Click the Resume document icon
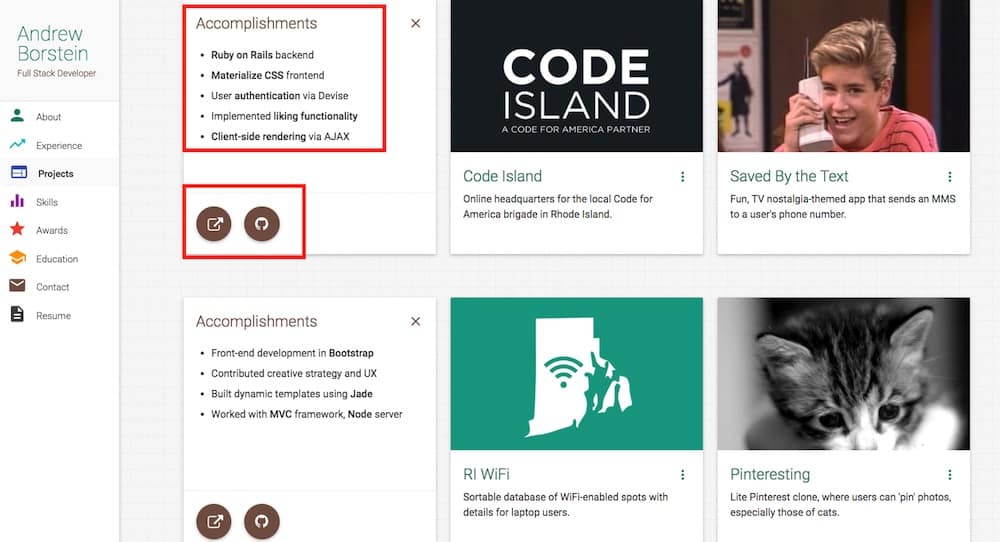Screen dimensions: 1000x542 coord(17,314)
